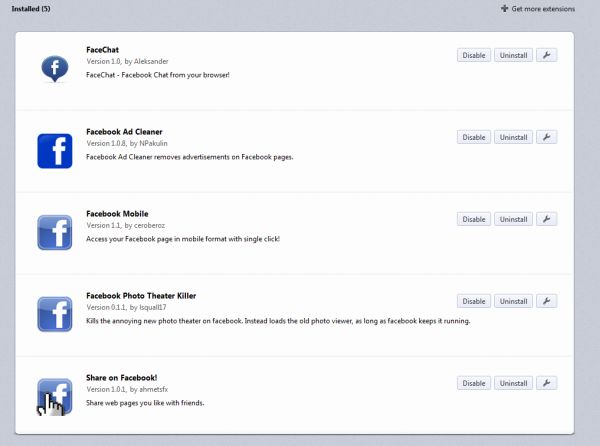Uninstall Facebook Photo Theater Killer
Image resolution: width=600 pixels, height=446 pixels.
[x=513, y=301]
